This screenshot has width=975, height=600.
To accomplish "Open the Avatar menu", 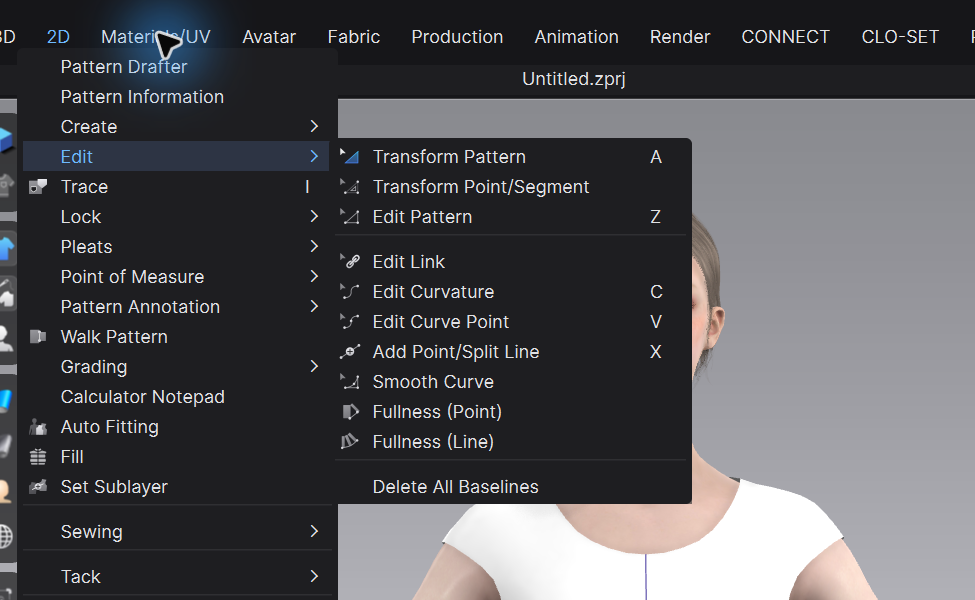I will pyautogui.click(x=269, y=37).
